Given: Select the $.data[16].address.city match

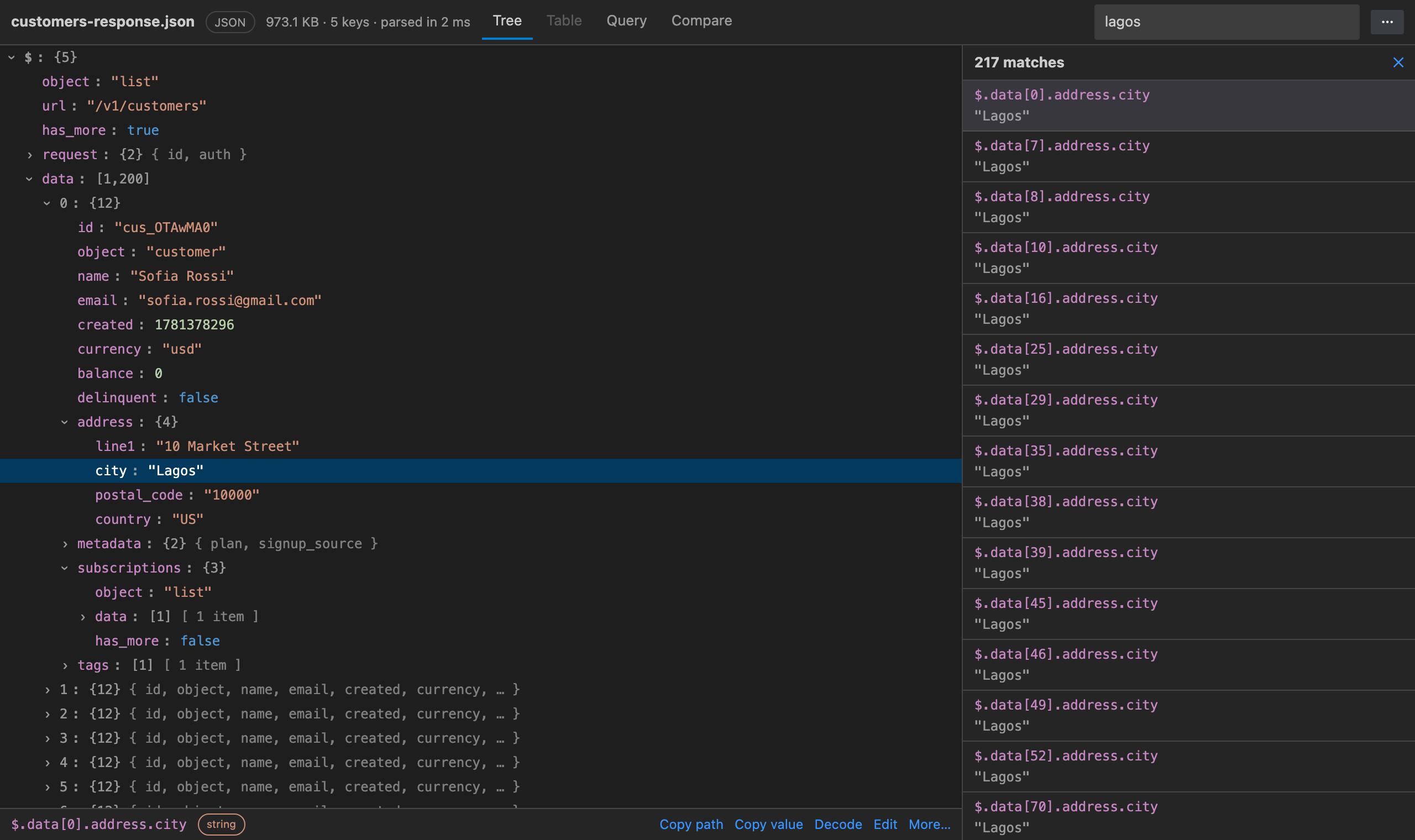Looking at the screenshot, I should [1188, 309].
